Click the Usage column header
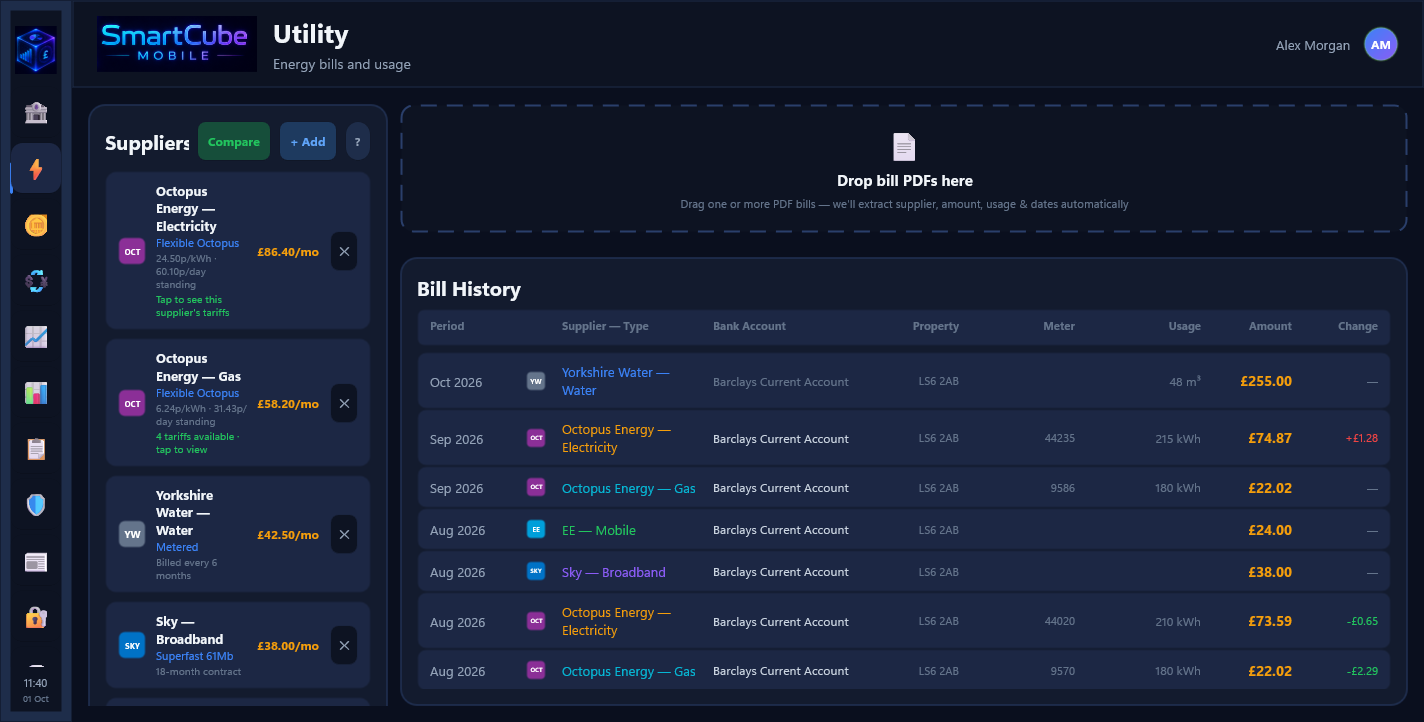 tap(1185, 326)
